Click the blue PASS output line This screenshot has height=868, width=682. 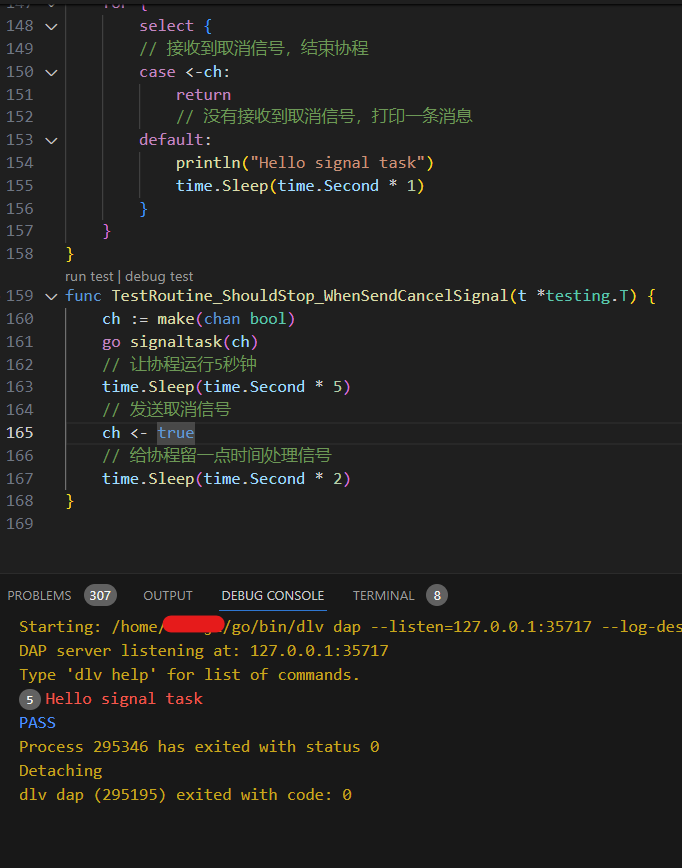(37, 722)
